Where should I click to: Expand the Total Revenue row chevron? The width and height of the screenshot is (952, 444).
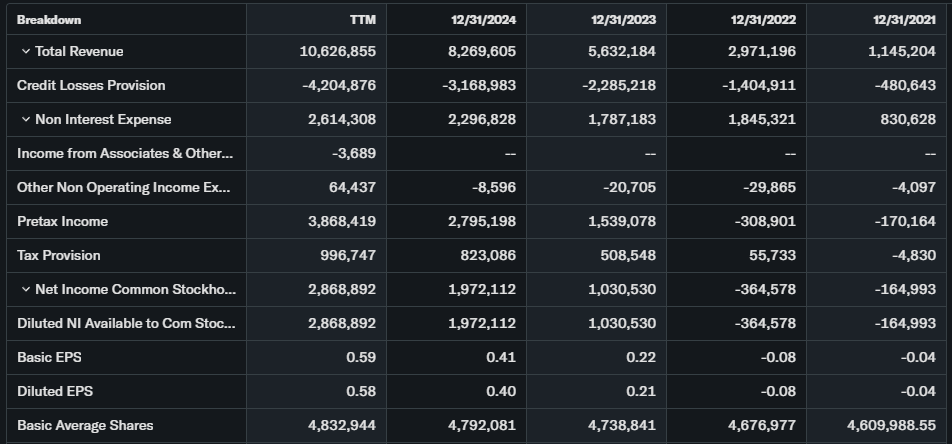click(25, 51)
